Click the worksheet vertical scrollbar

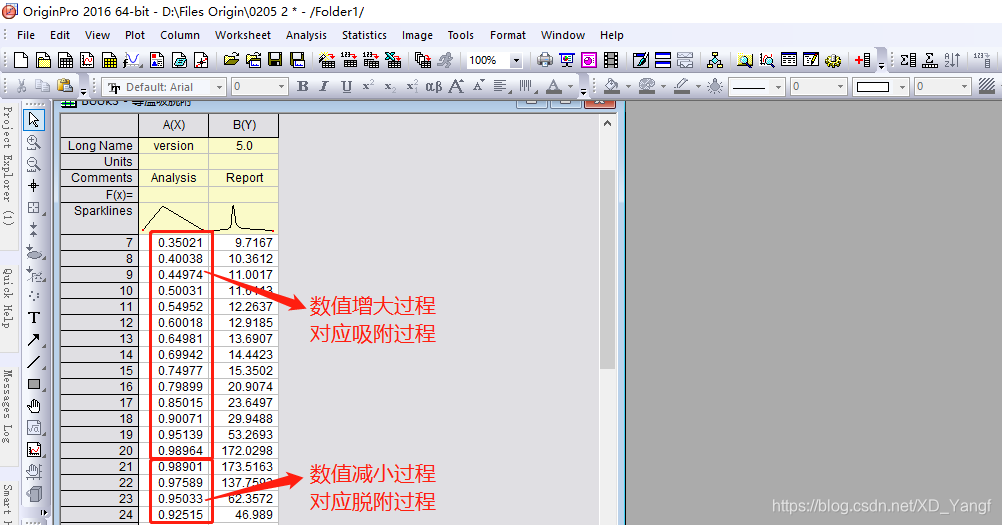[607, 268]
